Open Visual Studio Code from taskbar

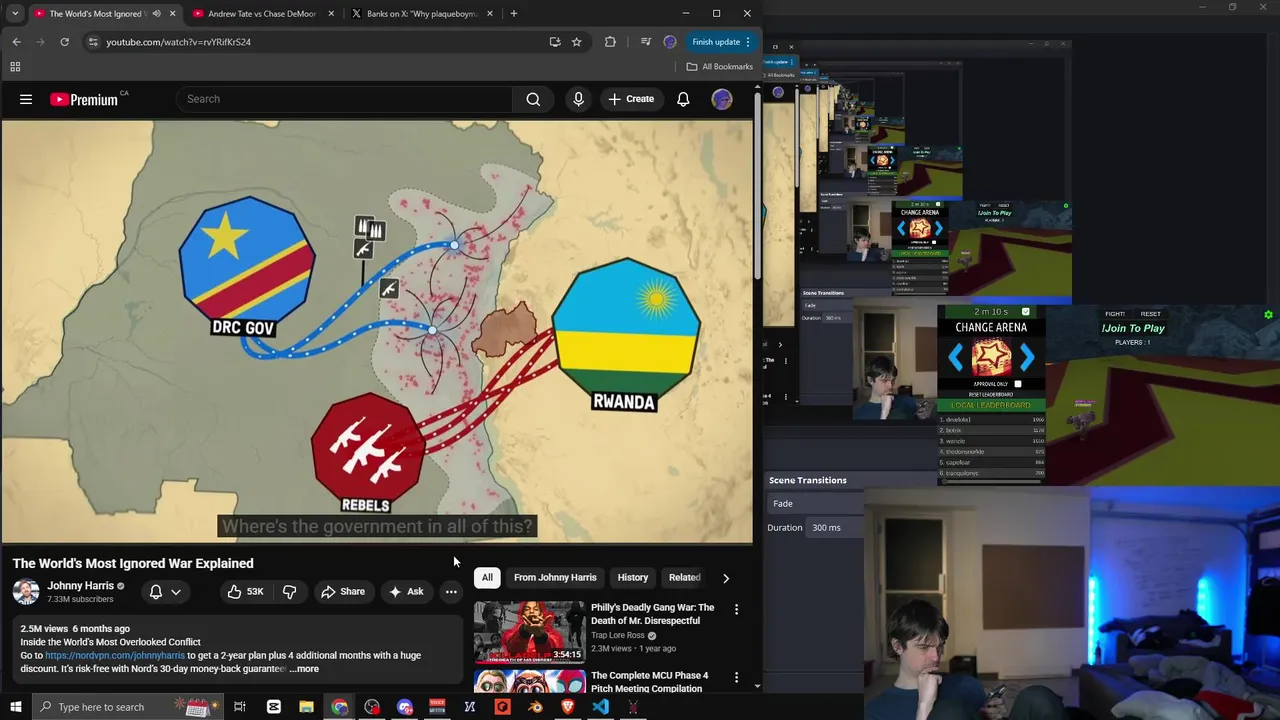600,707
